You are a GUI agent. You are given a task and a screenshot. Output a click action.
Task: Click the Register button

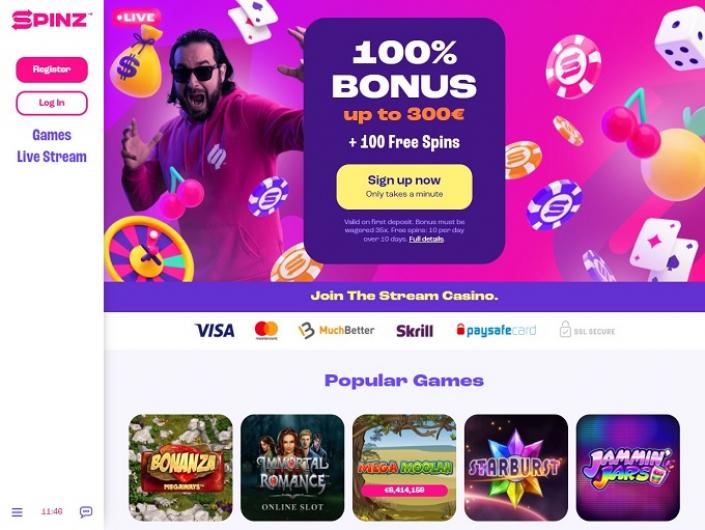coord(52,70)
